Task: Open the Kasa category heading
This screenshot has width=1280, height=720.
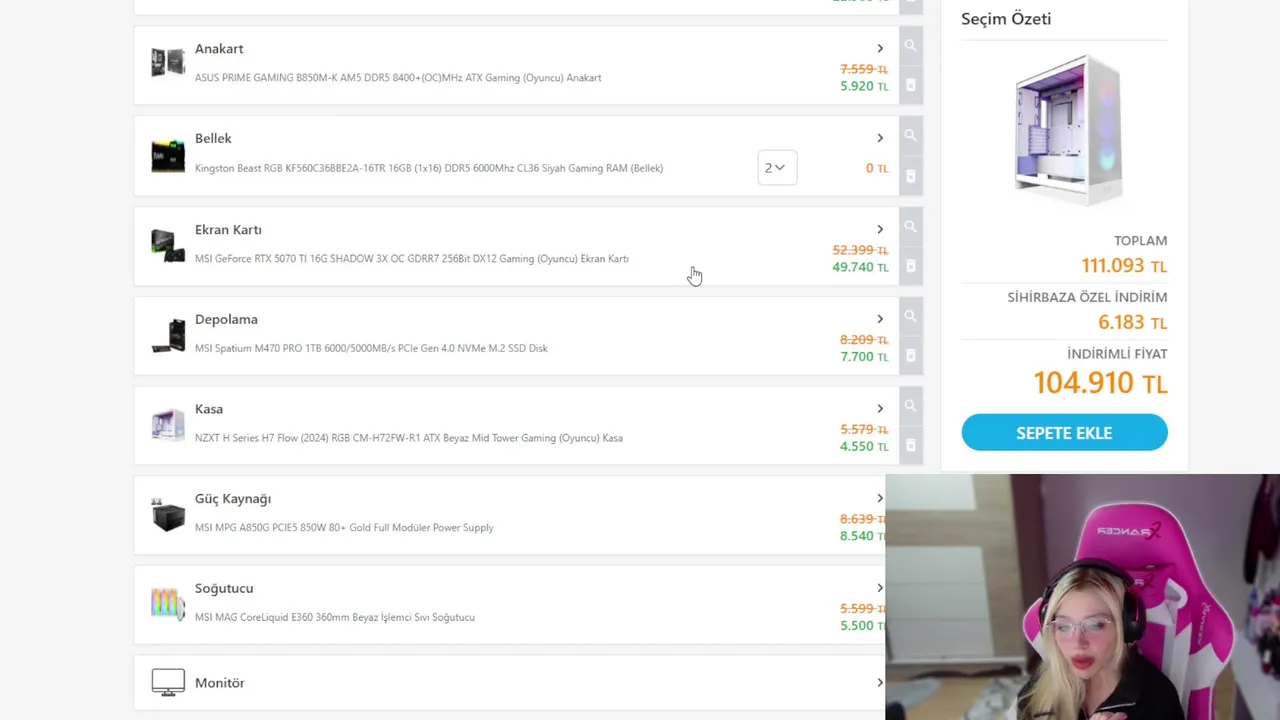Action: 209,408
